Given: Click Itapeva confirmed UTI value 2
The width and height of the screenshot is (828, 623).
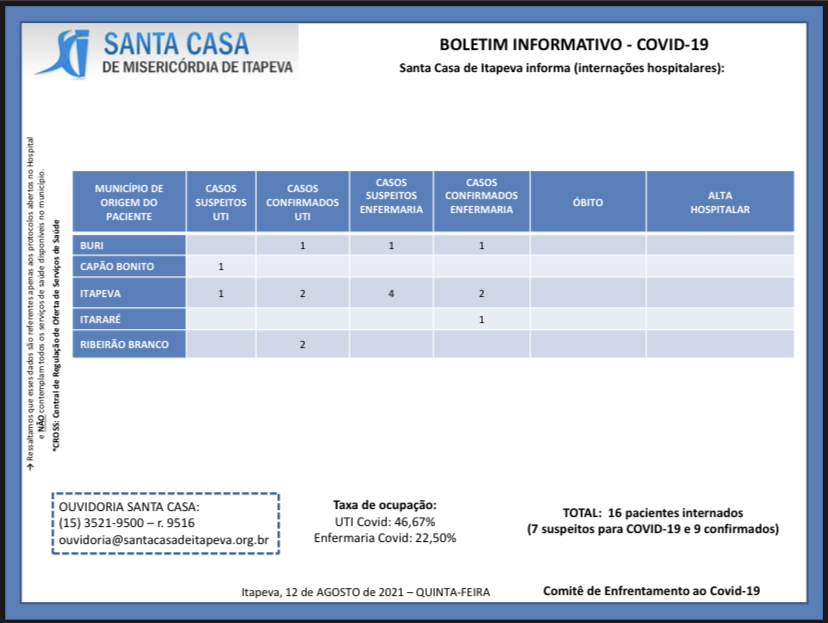Looking at the screenshot, I should [303, 294].
